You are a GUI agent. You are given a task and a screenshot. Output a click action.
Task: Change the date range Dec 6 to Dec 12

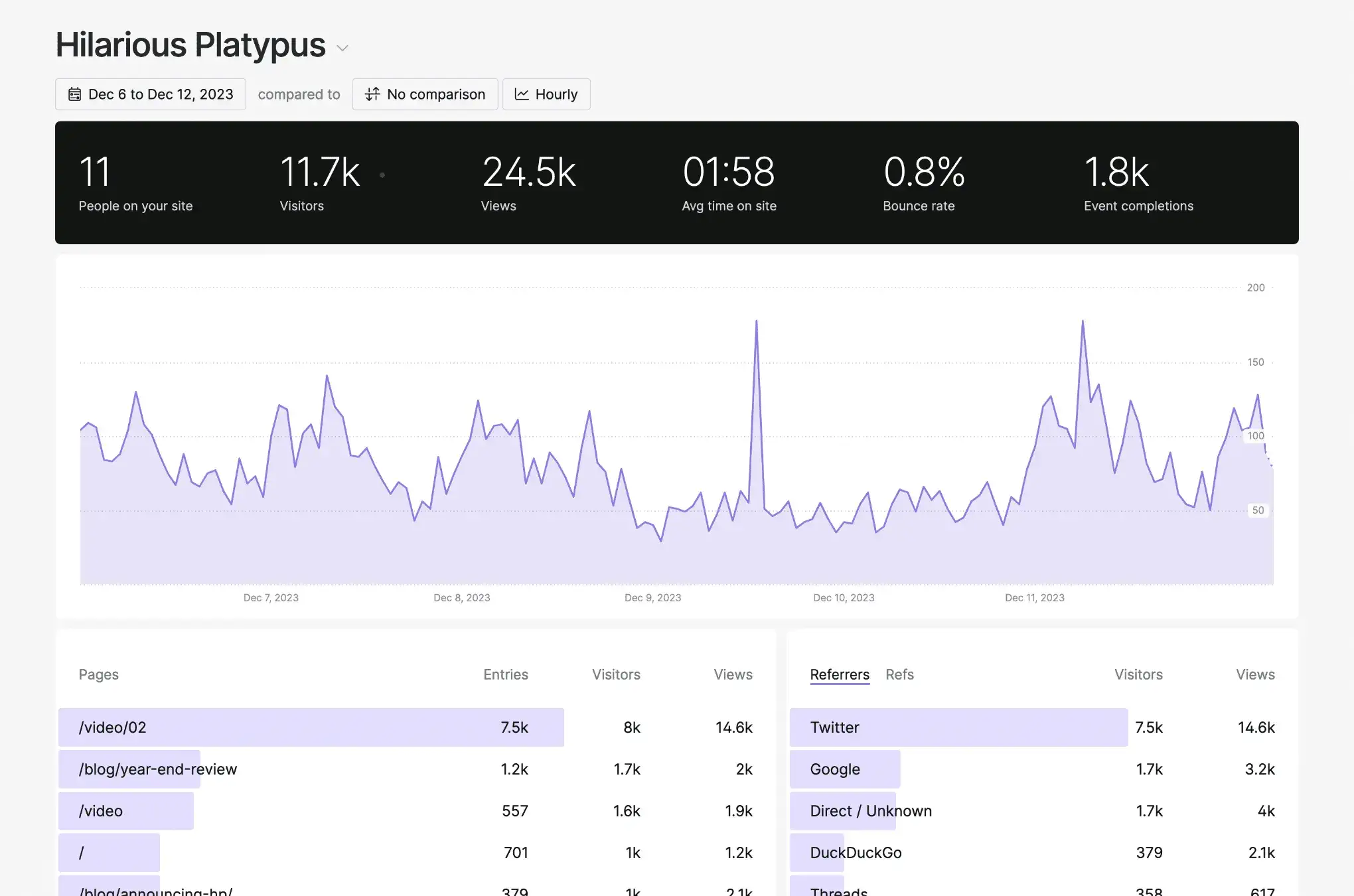[150, 94]
